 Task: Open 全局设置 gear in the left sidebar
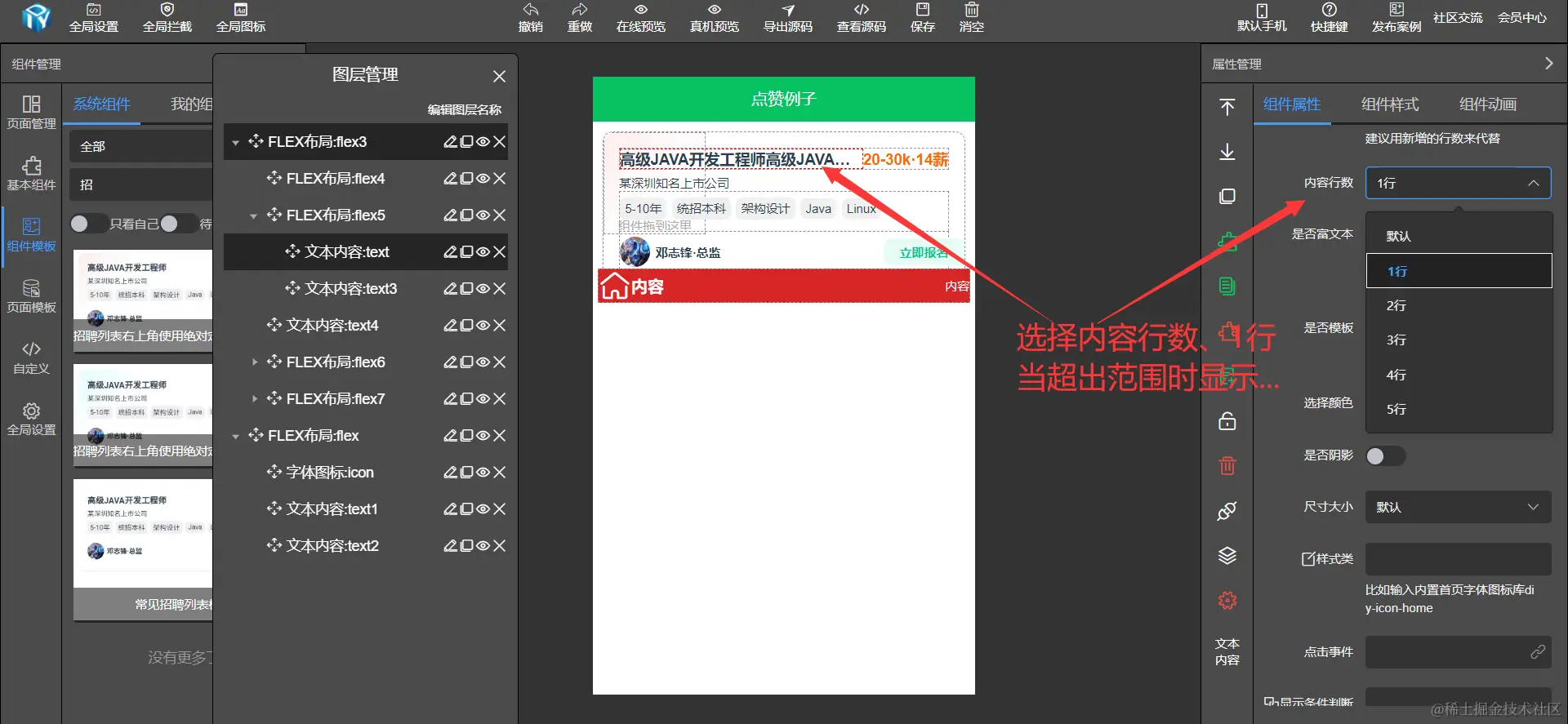tap(31, 419)
